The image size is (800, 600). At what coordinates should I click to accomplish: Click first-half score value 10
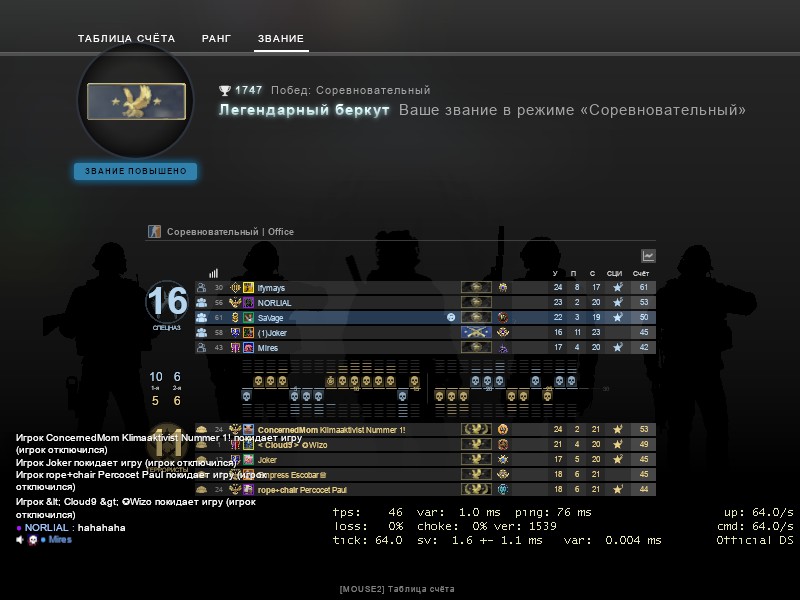click(156, 377)
